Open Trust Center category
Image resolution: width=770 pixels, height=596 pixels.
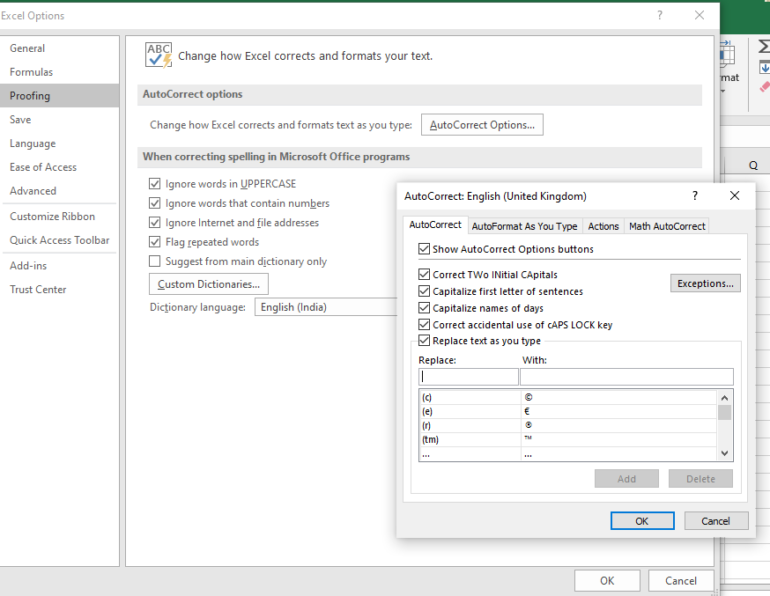[59, 289]
